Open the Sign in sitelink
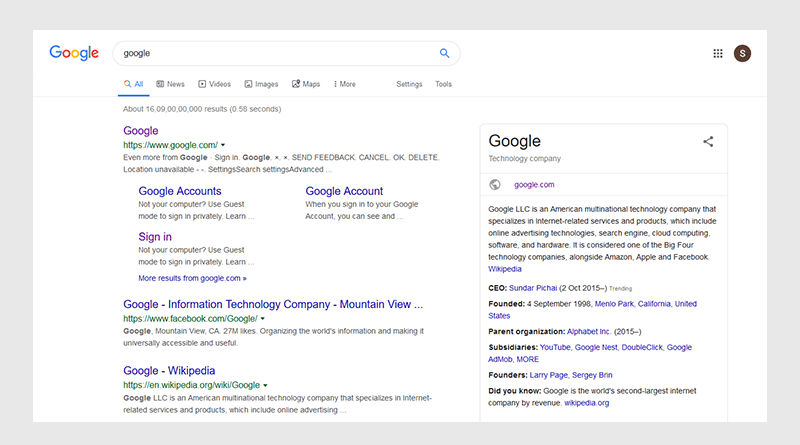 pos(155,237)
